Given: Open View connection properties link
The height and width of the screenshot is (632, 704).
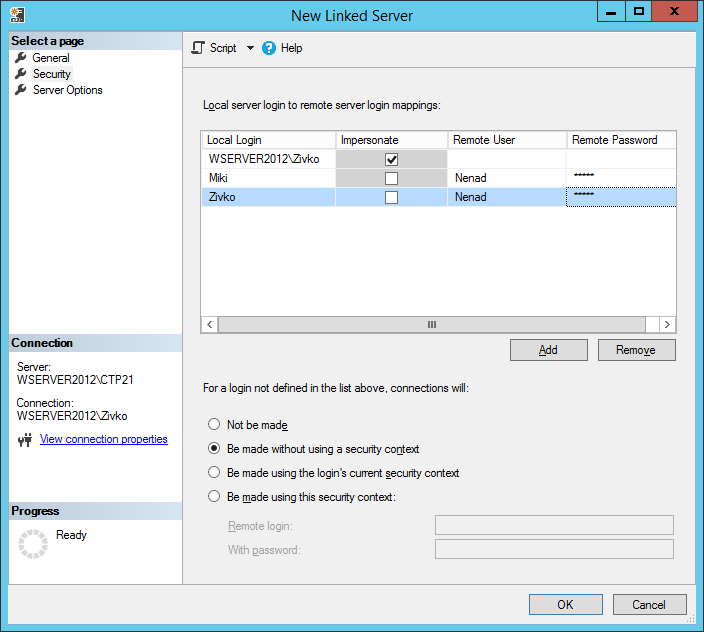Looking at the screenshot, I should point(104,439).
